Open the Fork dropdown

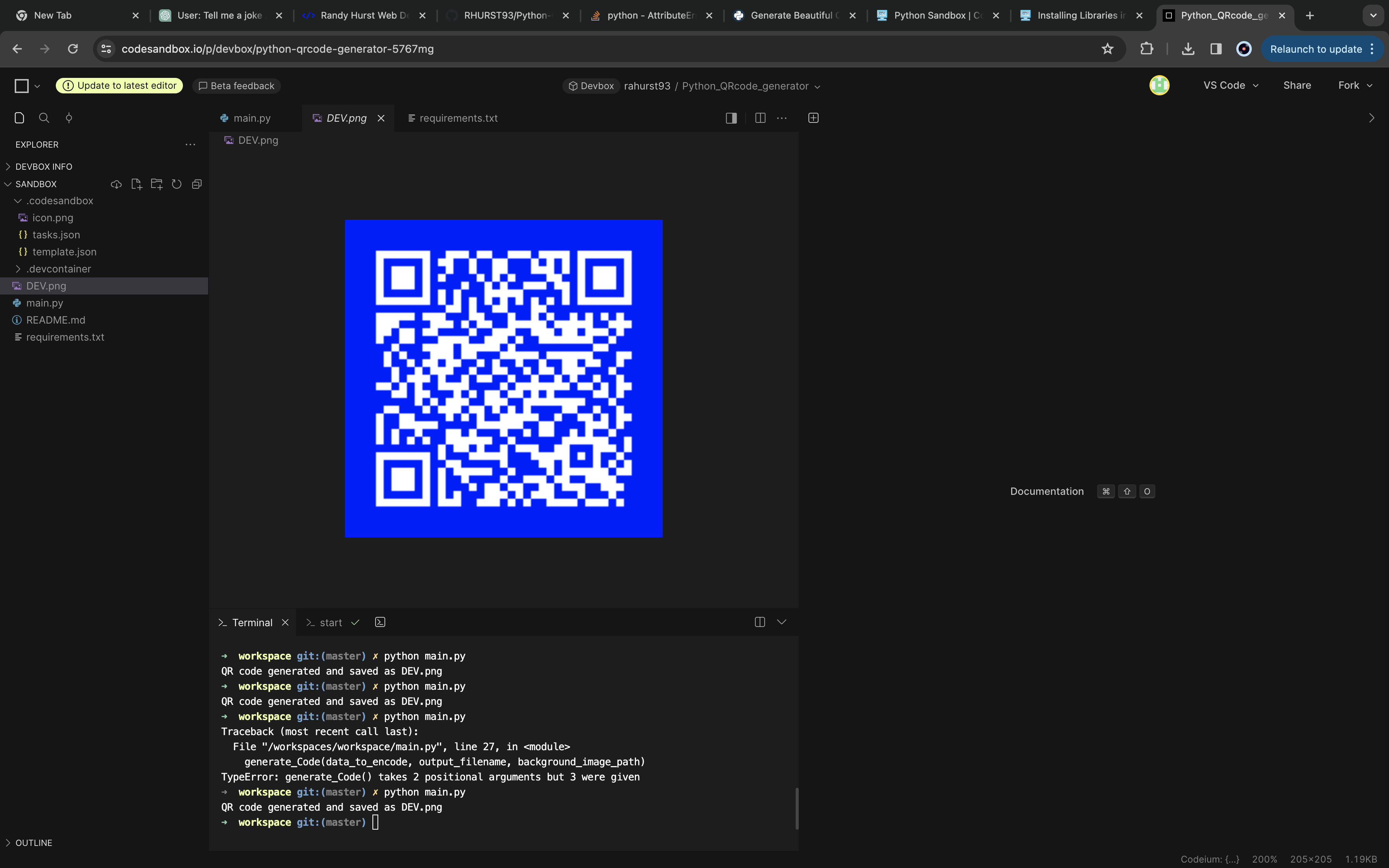point(1355,86)
